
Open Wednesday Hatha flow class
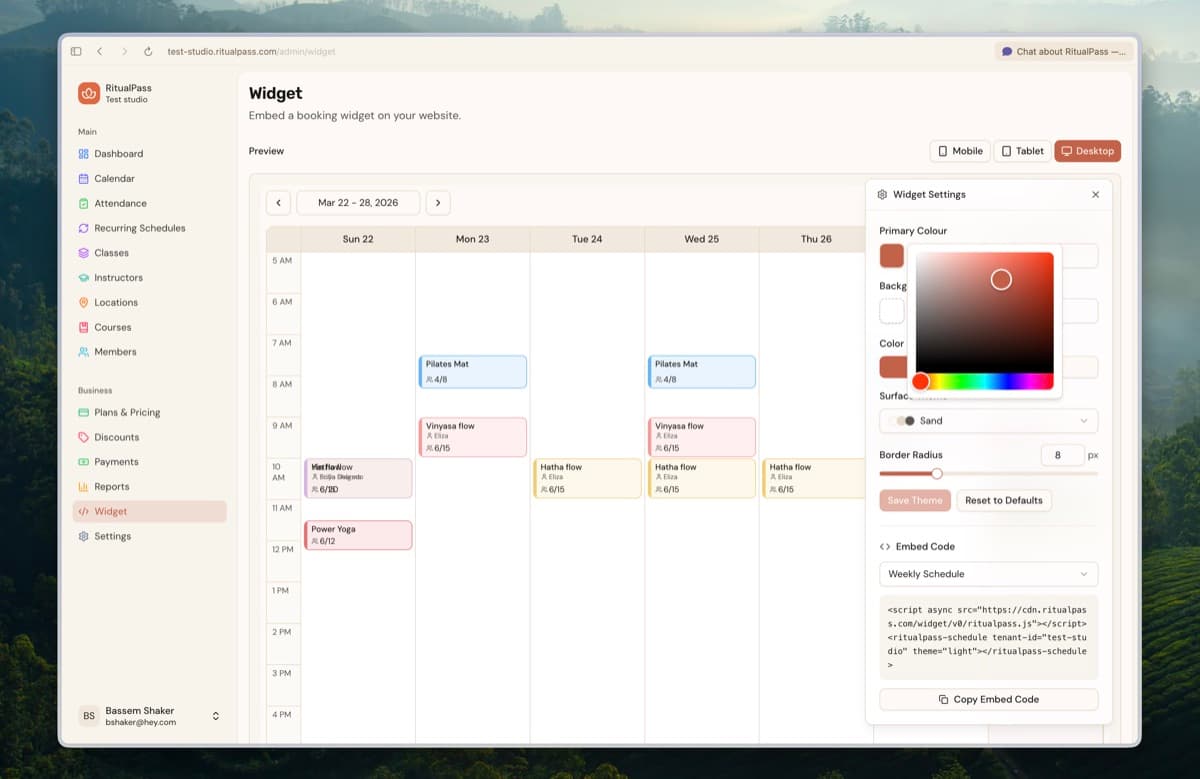click(703, 478)
